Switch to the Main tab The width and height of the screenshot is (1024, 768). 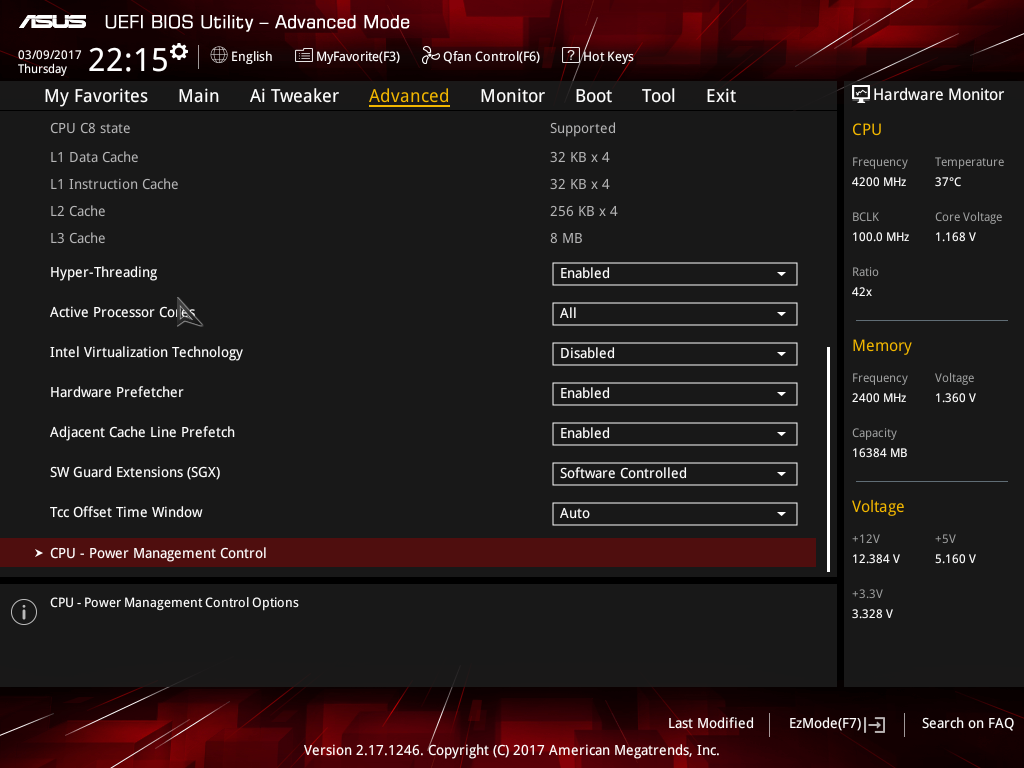(x=199, y=96)
